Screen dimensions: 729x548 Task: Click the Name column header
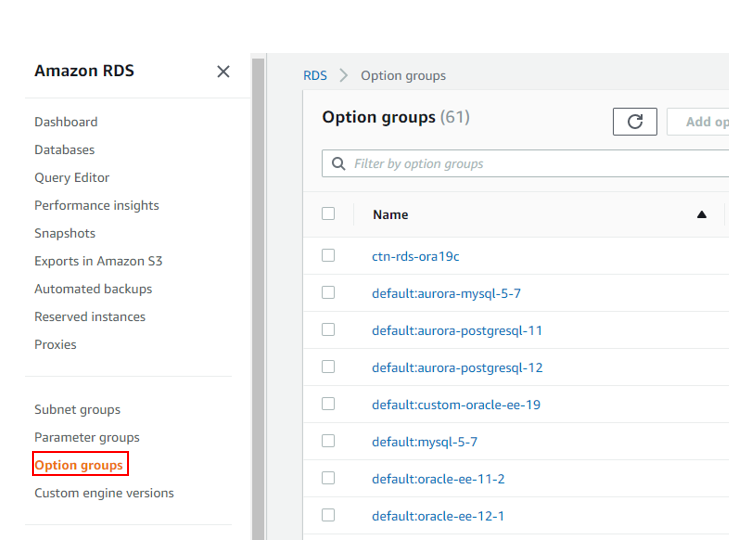click(391, 215)
